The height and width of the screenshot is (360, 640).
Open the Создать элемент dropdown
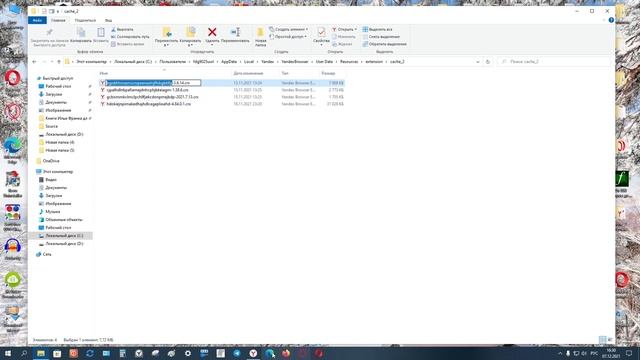tap(289, 29)
